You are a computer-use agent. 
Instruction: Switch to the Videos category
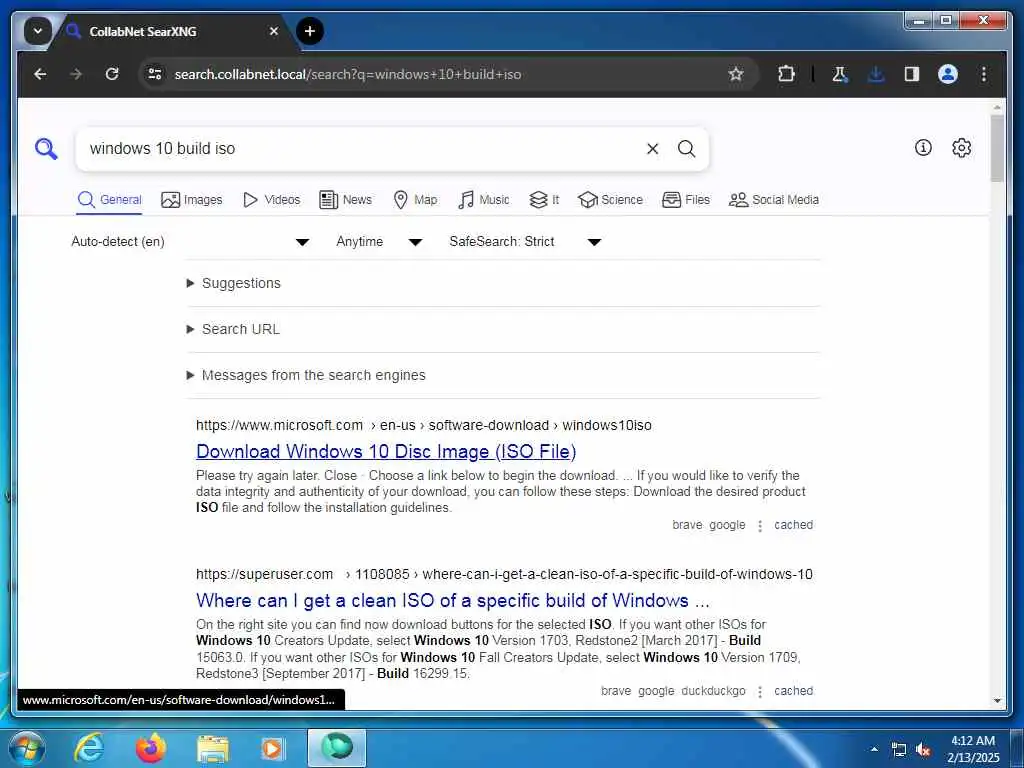pyautogui.click(x=272, y=200)
